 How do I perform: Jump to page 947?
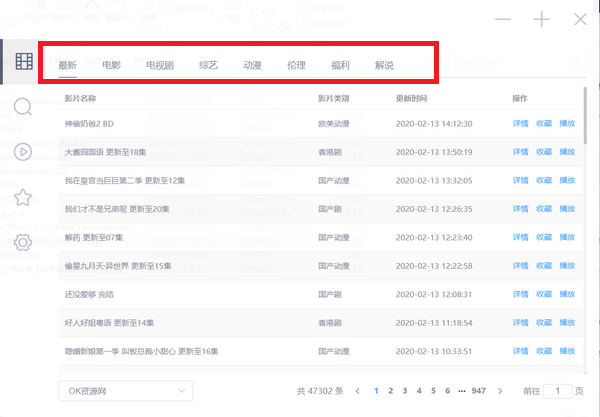pyautogui.click(x=479, y=390)
